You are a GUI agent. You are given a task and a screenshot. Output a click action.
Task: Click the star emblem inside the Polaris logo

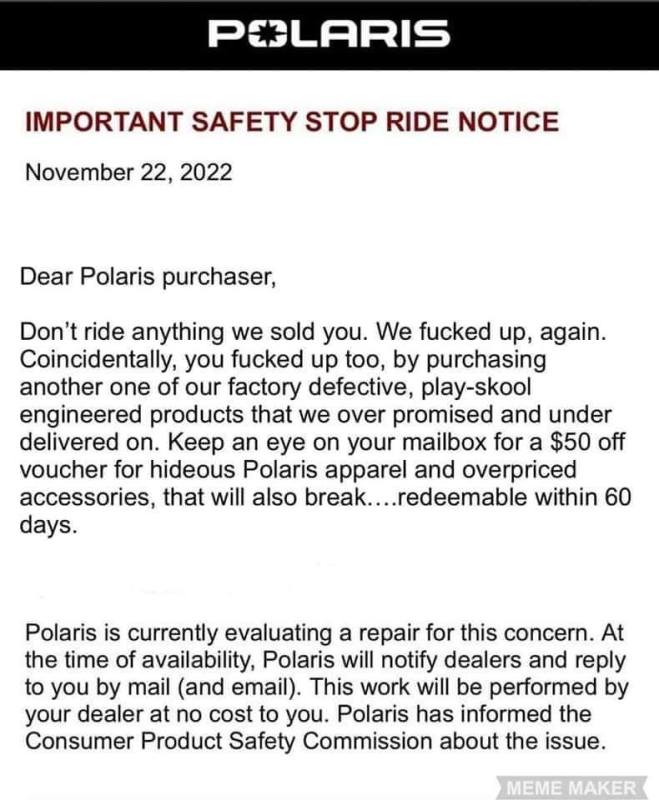(x=265, y=34)
